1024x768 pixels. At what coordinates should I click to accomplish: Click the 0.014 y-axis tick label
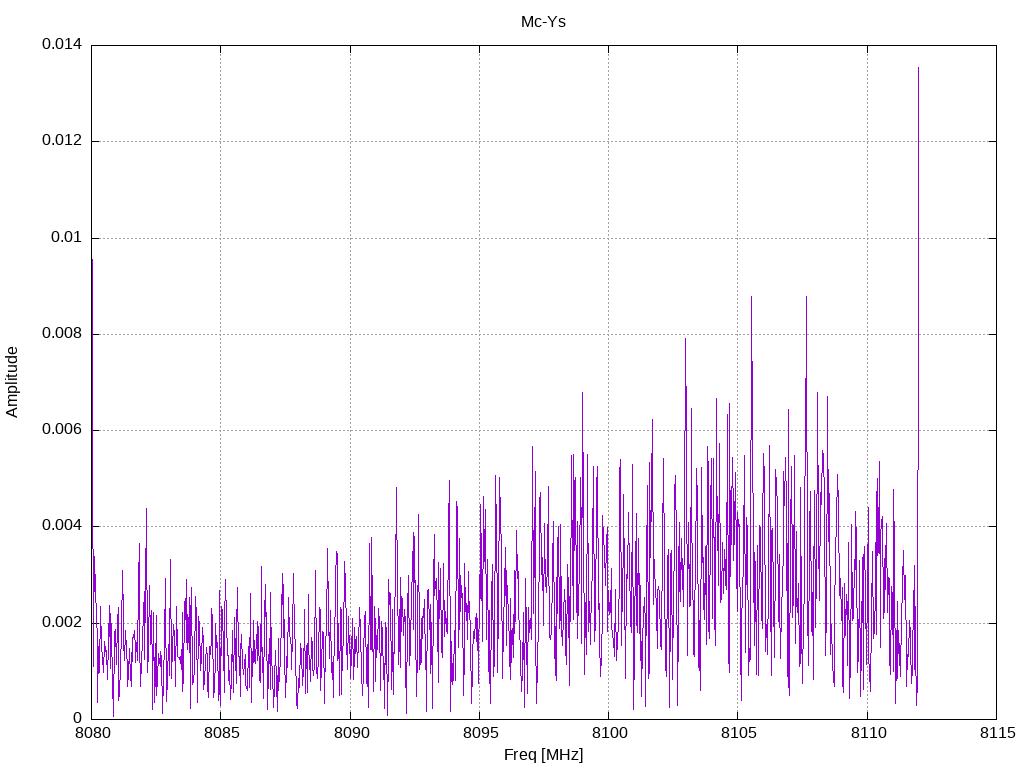[61, 45]
